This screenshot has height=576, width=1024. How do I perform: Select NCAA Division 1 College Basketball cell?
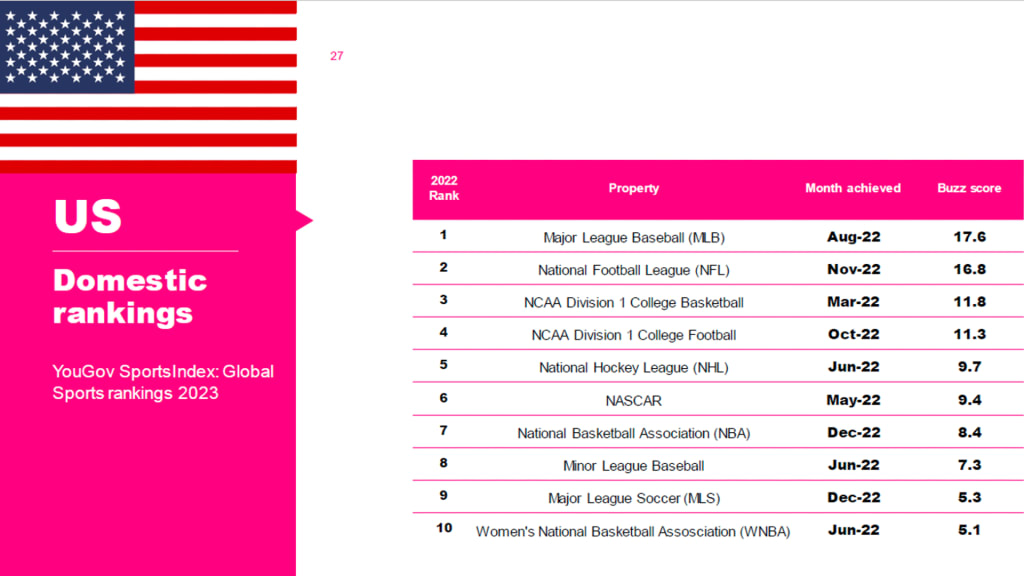point(634,302)
